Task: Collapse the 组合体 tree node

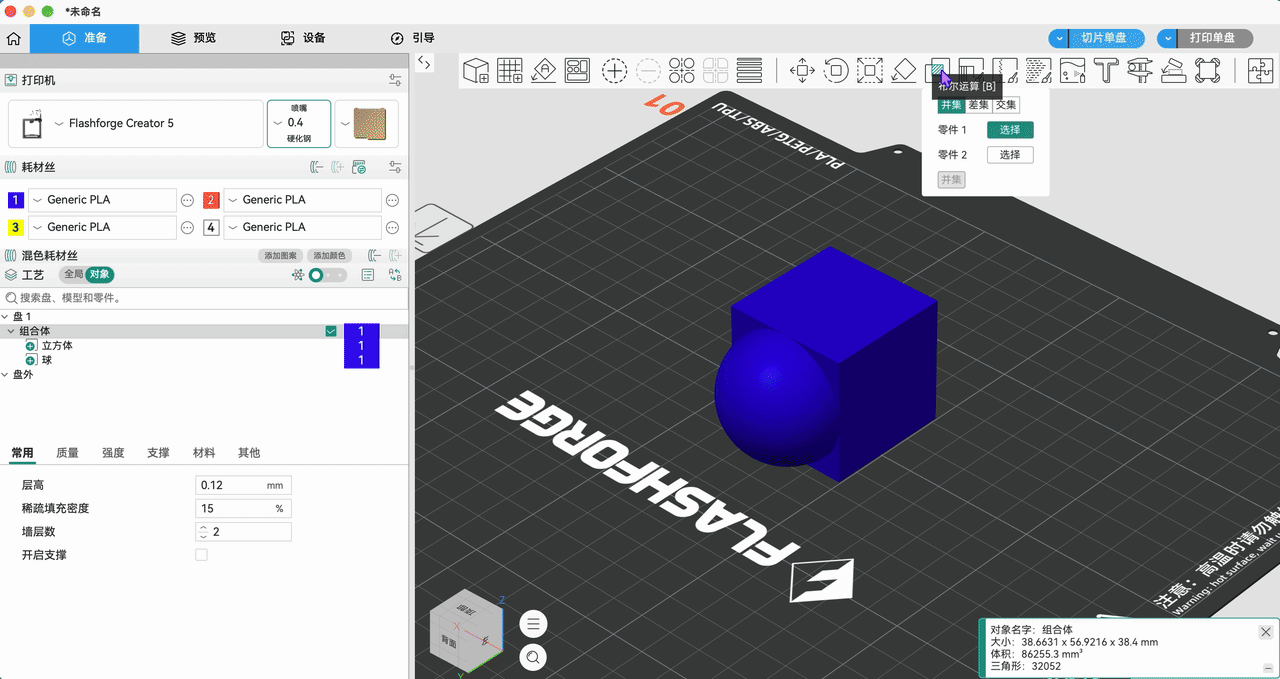Action: [x=12, y=331]
